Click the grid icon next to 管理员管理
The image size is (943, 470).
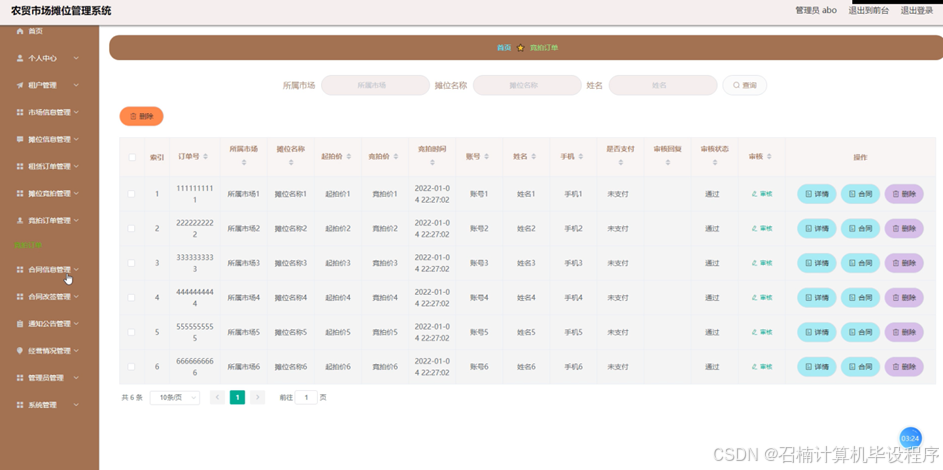tap(20, 378)
